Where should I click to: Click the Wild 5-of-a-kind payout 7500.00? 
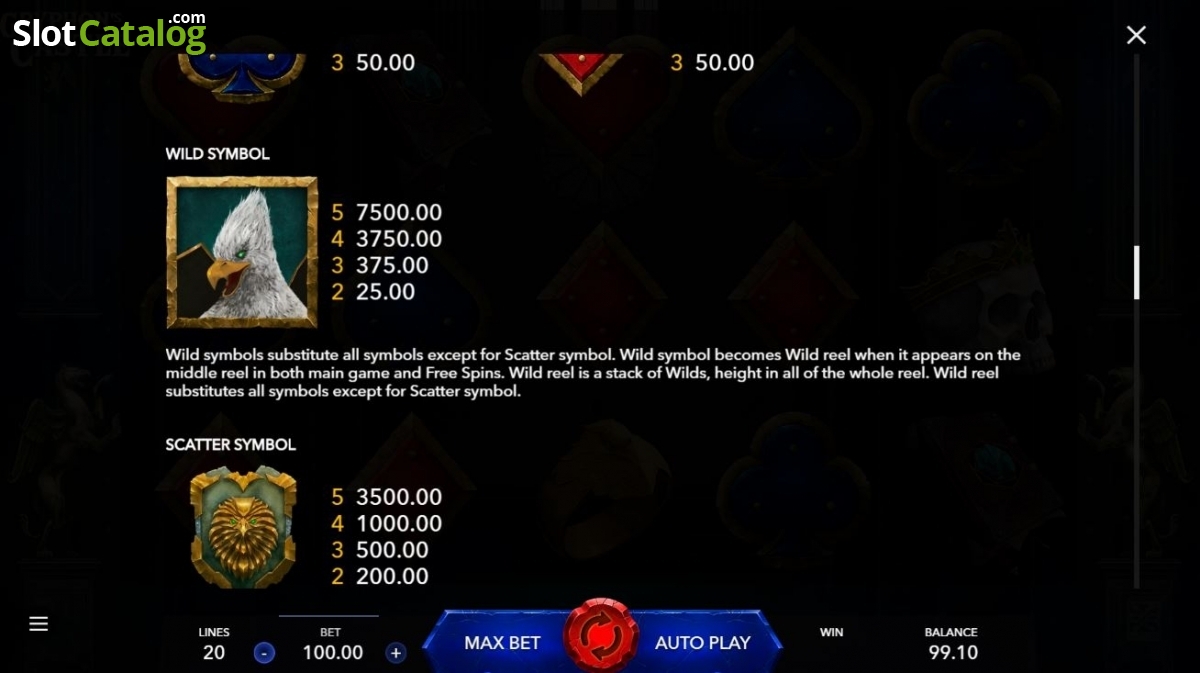pos(399,213)
